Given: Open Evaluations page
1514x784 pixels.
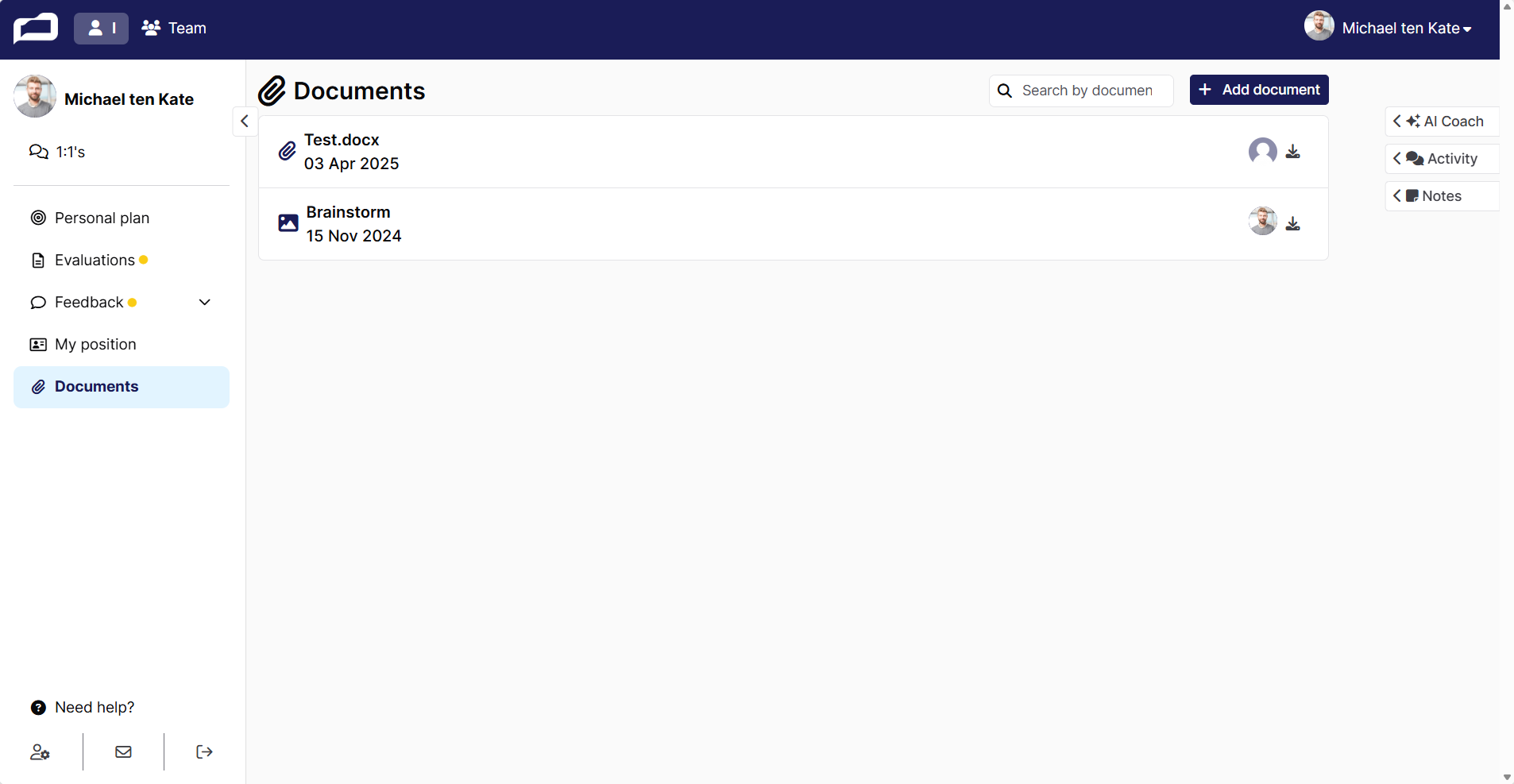Looking at the screenshot, I should click(x=122, y=260).
